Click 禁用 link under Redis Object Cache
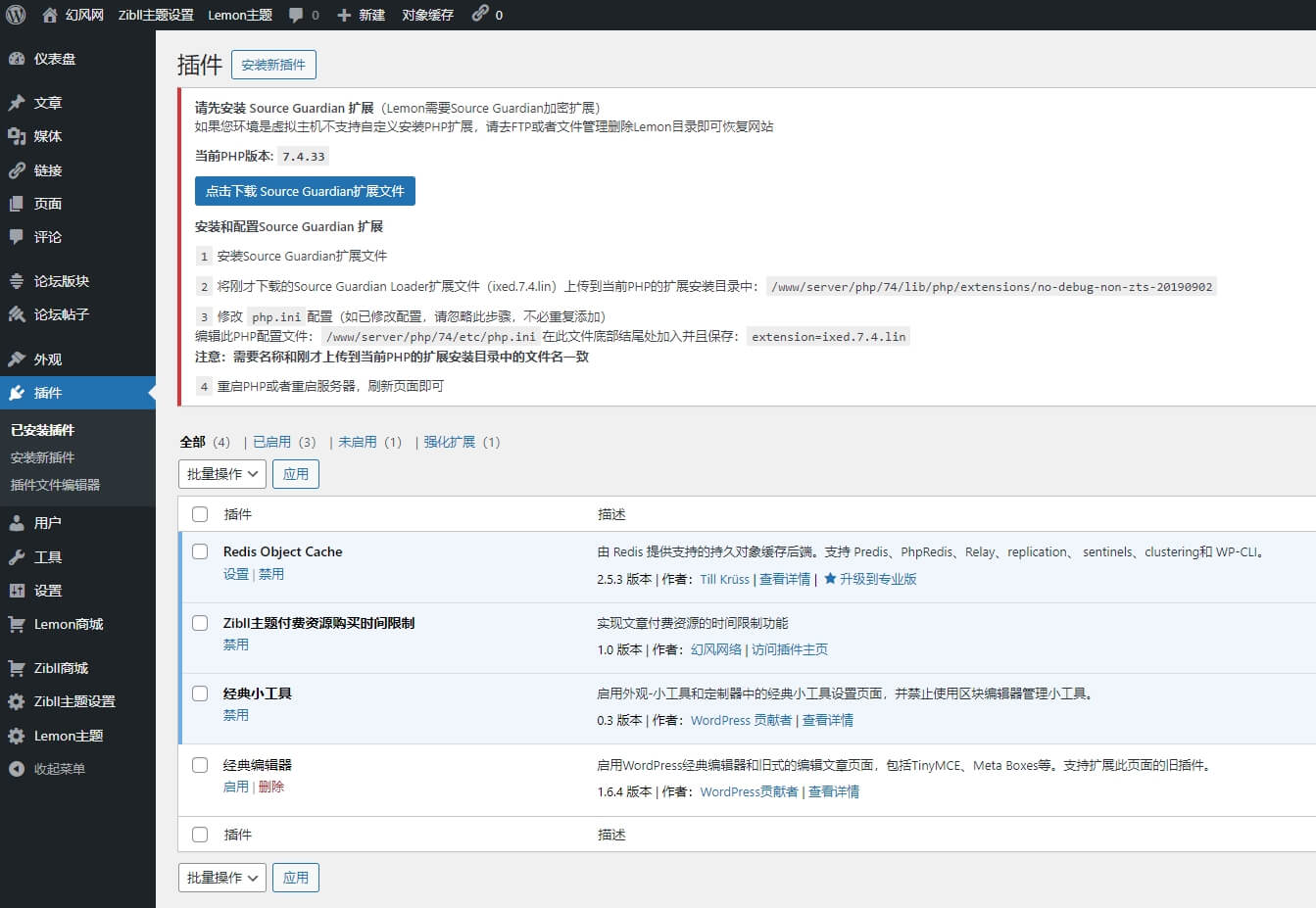Image resolution: width=1316 pixels, height=908 pixels. point(271,574)
